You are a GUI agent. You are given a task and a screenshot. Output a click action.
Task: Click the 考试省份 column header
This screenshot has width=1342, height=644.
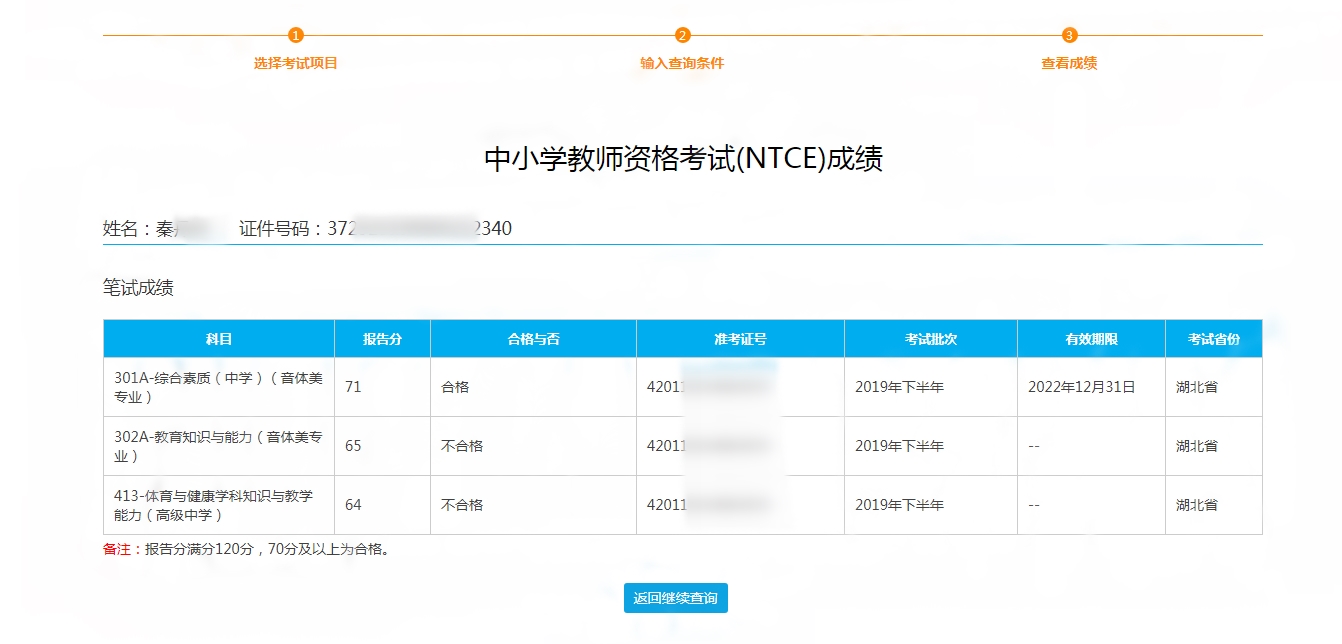point(1213,339)
